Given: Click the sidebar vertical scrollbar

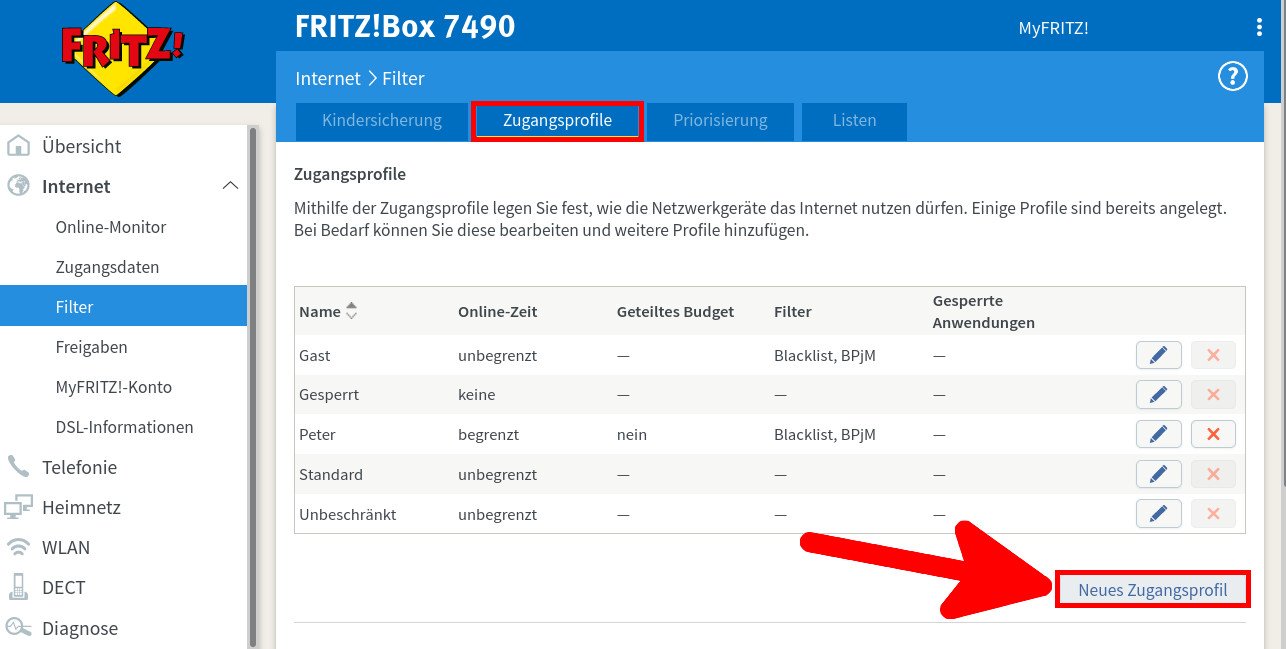Looking at the screenshot, I should tap(253, 386).
